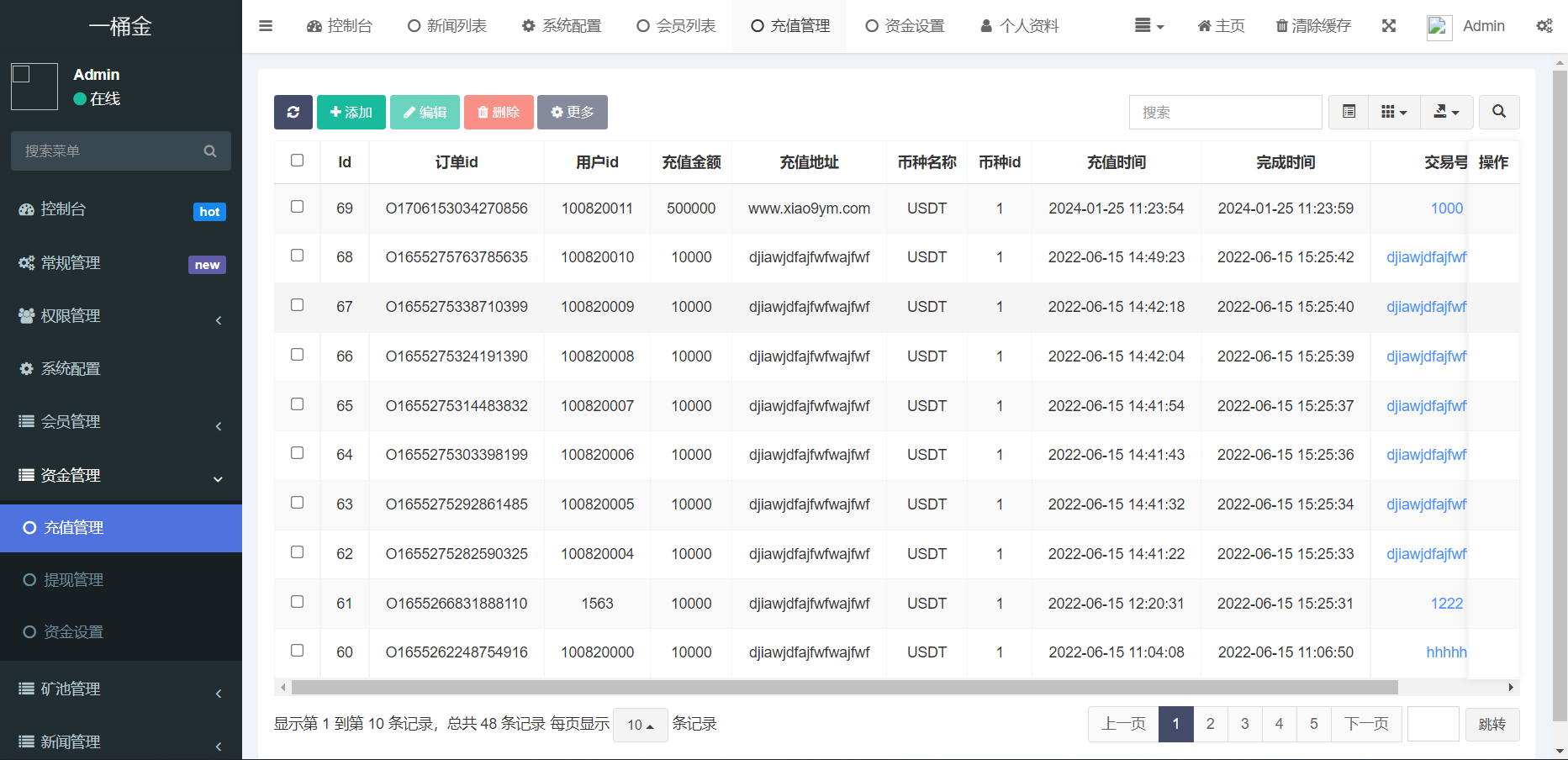
Task: Go to 下一页 next page
Action: 1366,724
